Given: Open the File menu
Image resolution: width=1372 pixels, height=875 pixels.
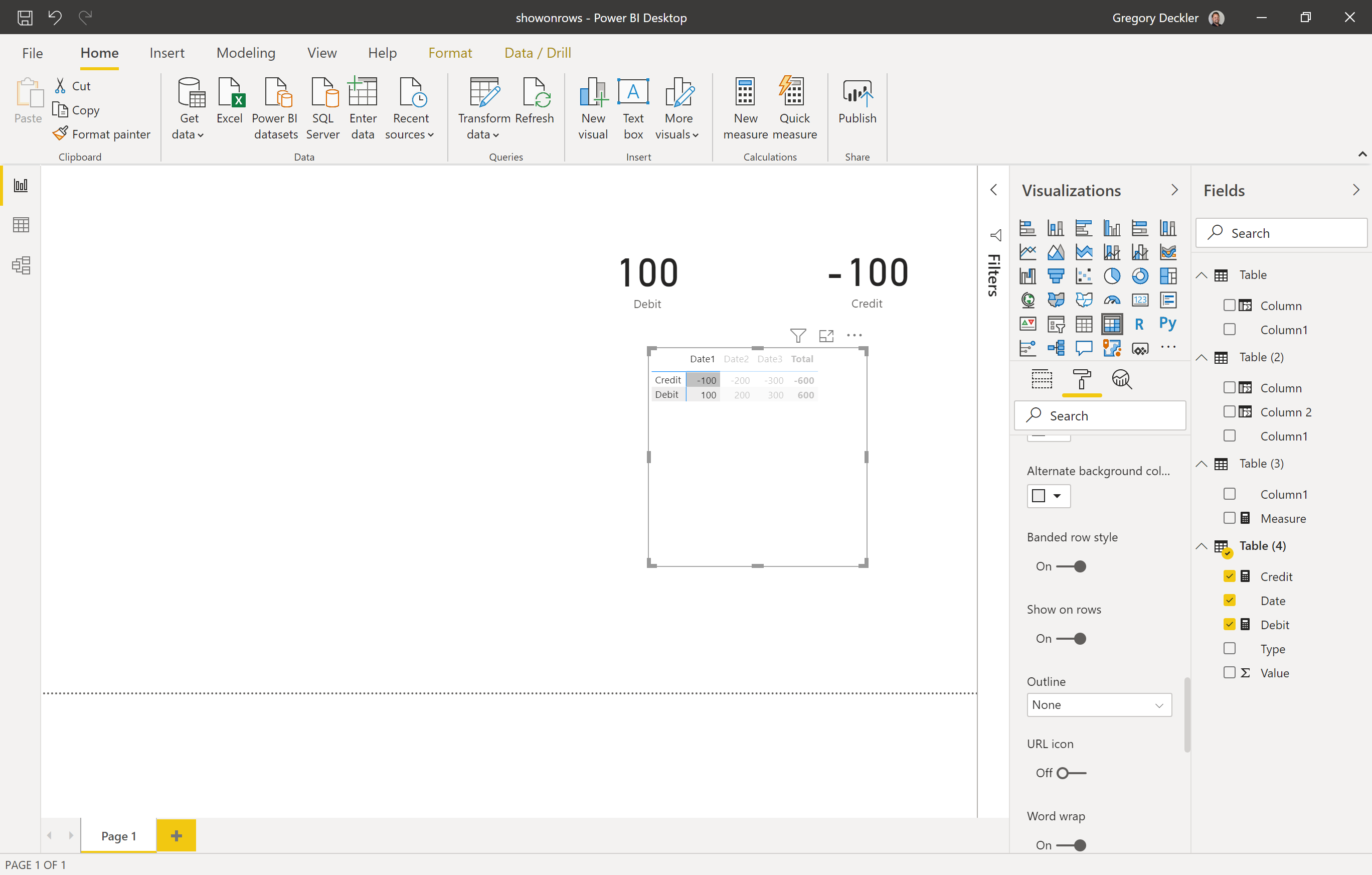Looking at the screenshot, I should click(33, 53).
